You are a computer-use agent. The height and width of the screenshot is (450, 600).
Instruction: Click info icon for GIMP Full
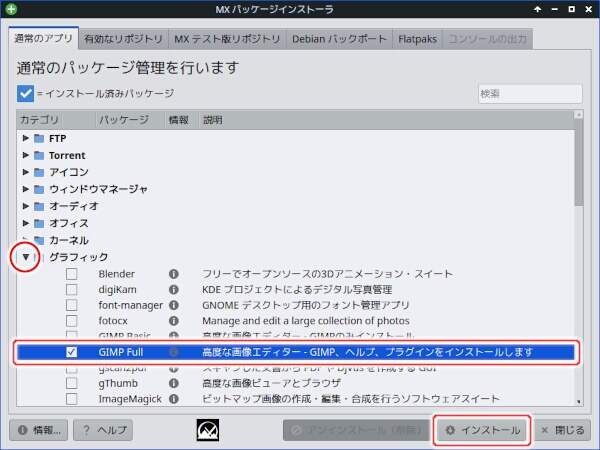pos(173,352)
